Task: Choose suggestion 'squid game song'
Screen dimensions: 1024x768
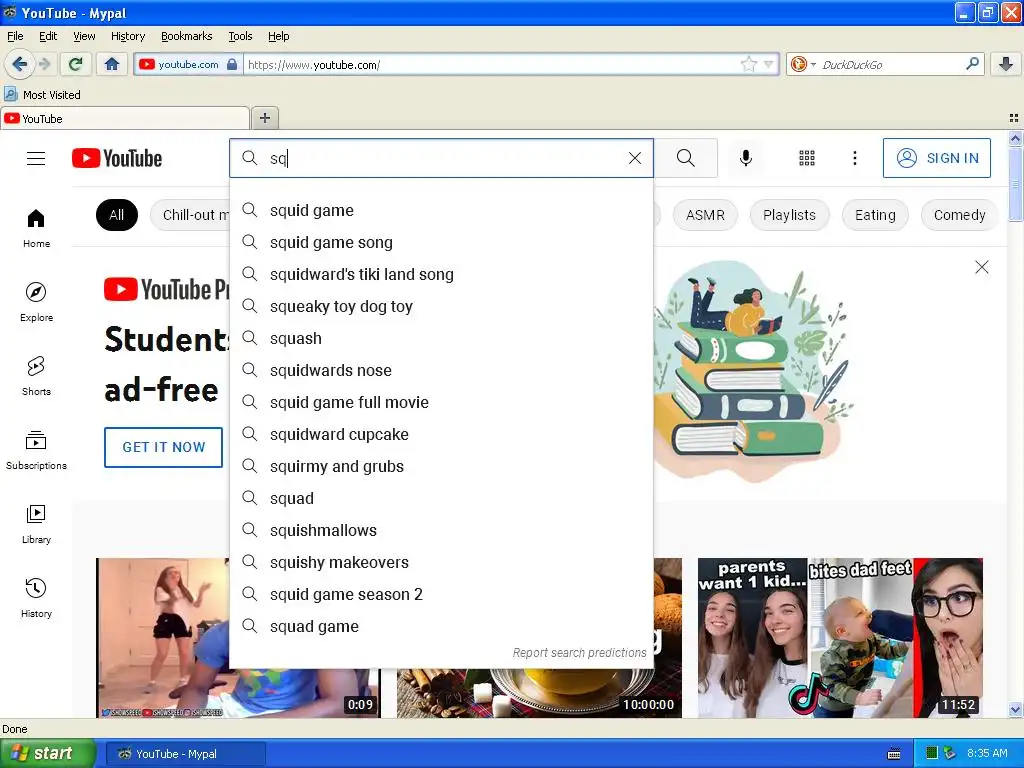Action: click(441, 242)
